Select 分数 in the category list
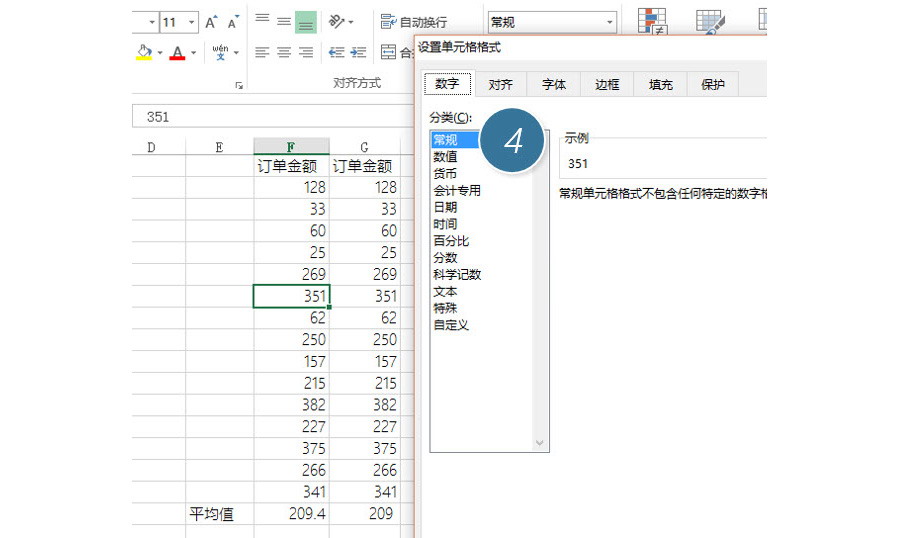Image resolution: width=900 pixels, height=538 pixels. coord(445,257)
